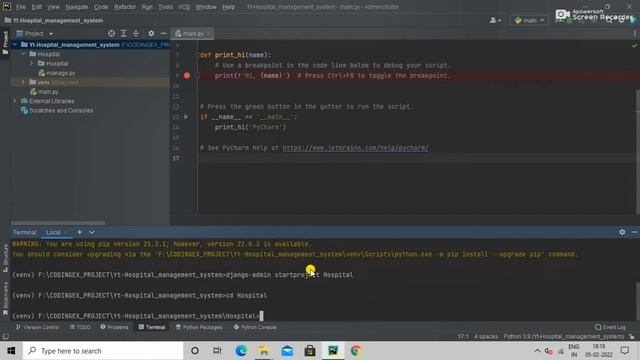Open the user account icon dropdown
640x360 pixels.
coord(495,20)
